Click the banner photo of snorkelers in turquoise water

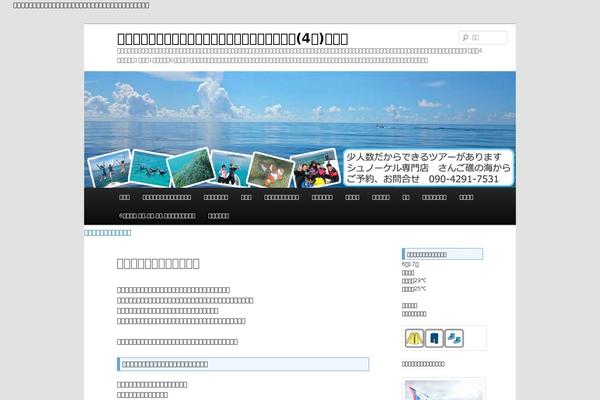(x=150, y=168)
